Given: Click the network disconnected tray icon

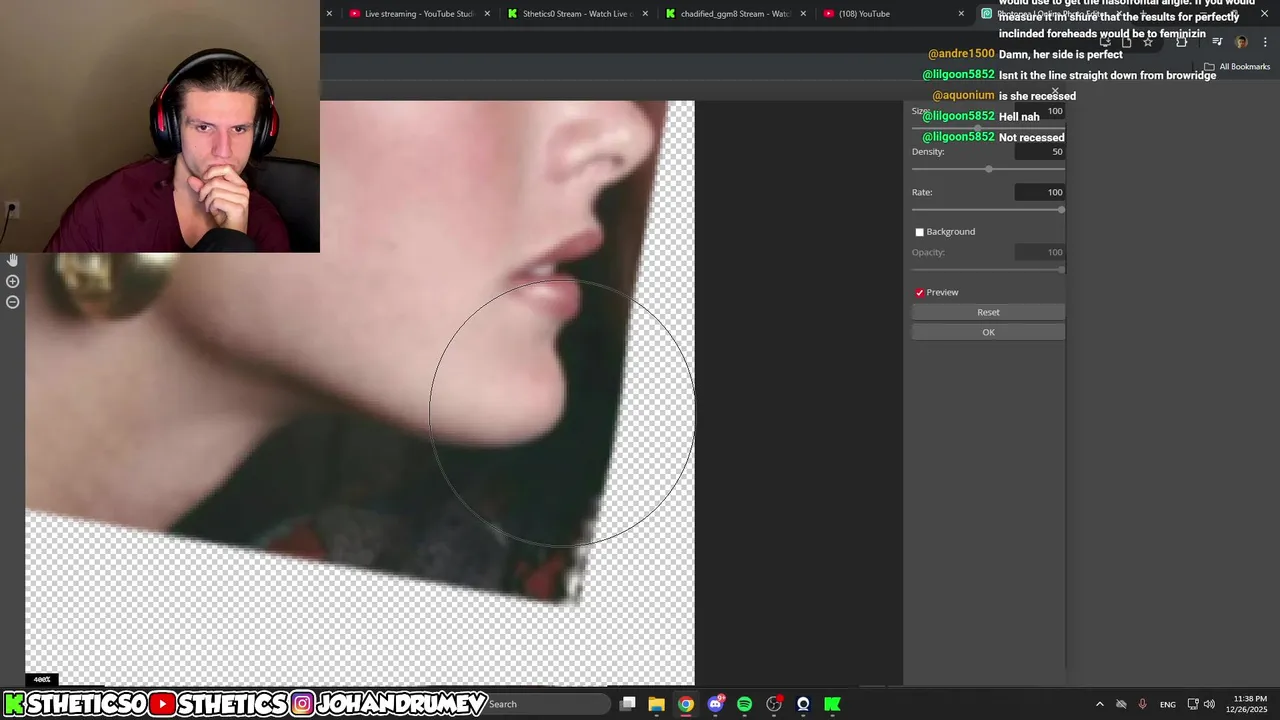Looking at the screenshot, I should click(x=1121, y=704).
